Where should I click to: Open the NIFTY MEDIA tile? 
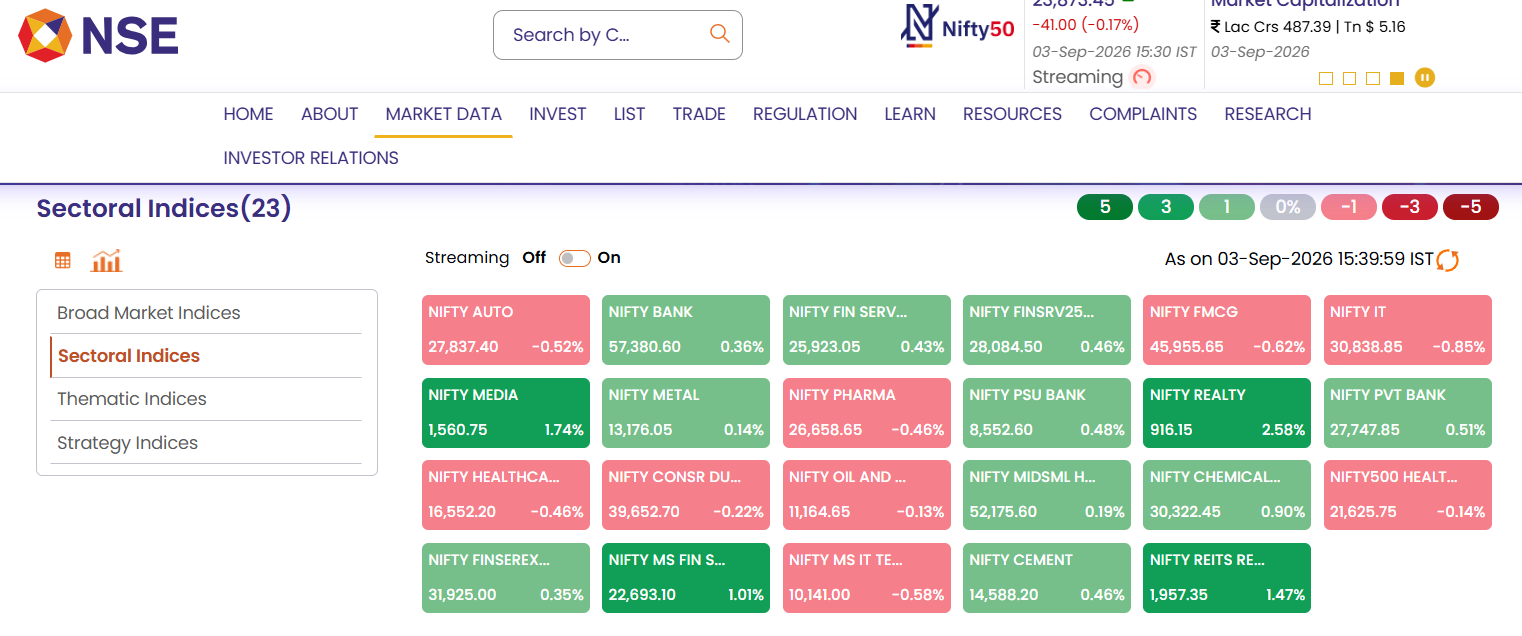pyautogui.click(x=506, y=412)
